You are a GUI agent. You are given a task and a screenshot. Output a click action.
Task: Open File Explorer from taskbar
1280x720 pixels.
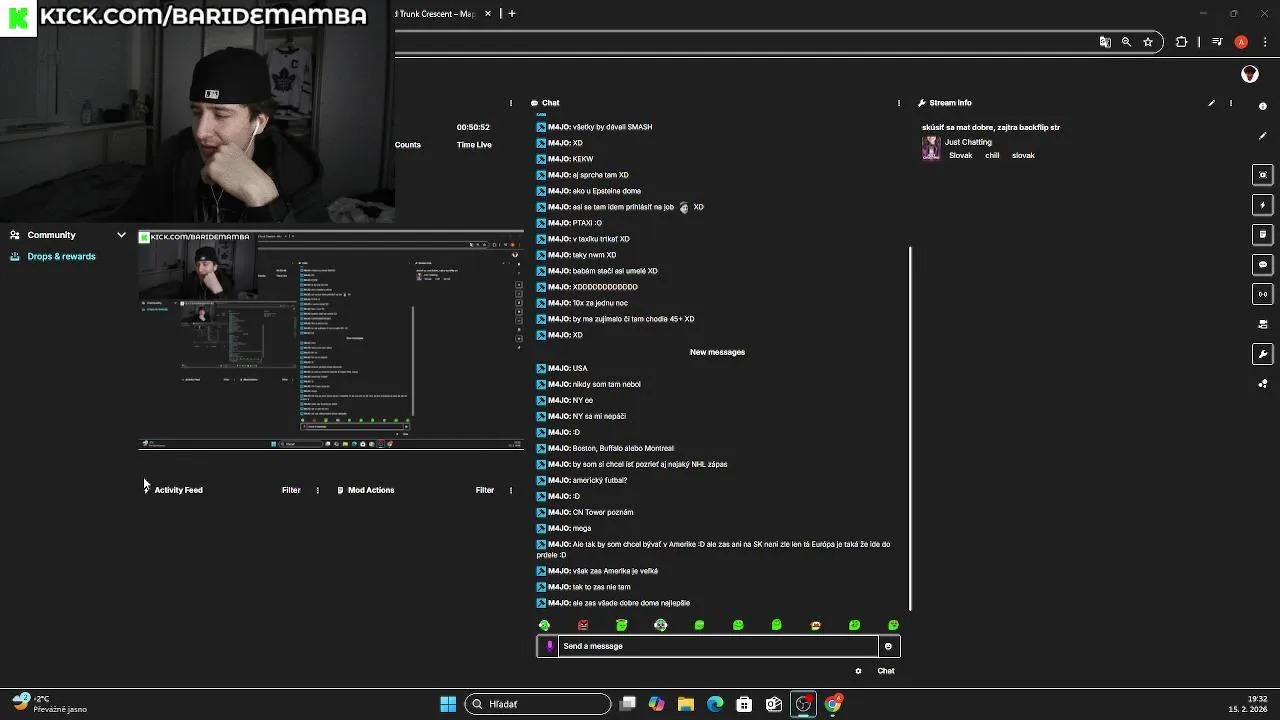(686, 704)
